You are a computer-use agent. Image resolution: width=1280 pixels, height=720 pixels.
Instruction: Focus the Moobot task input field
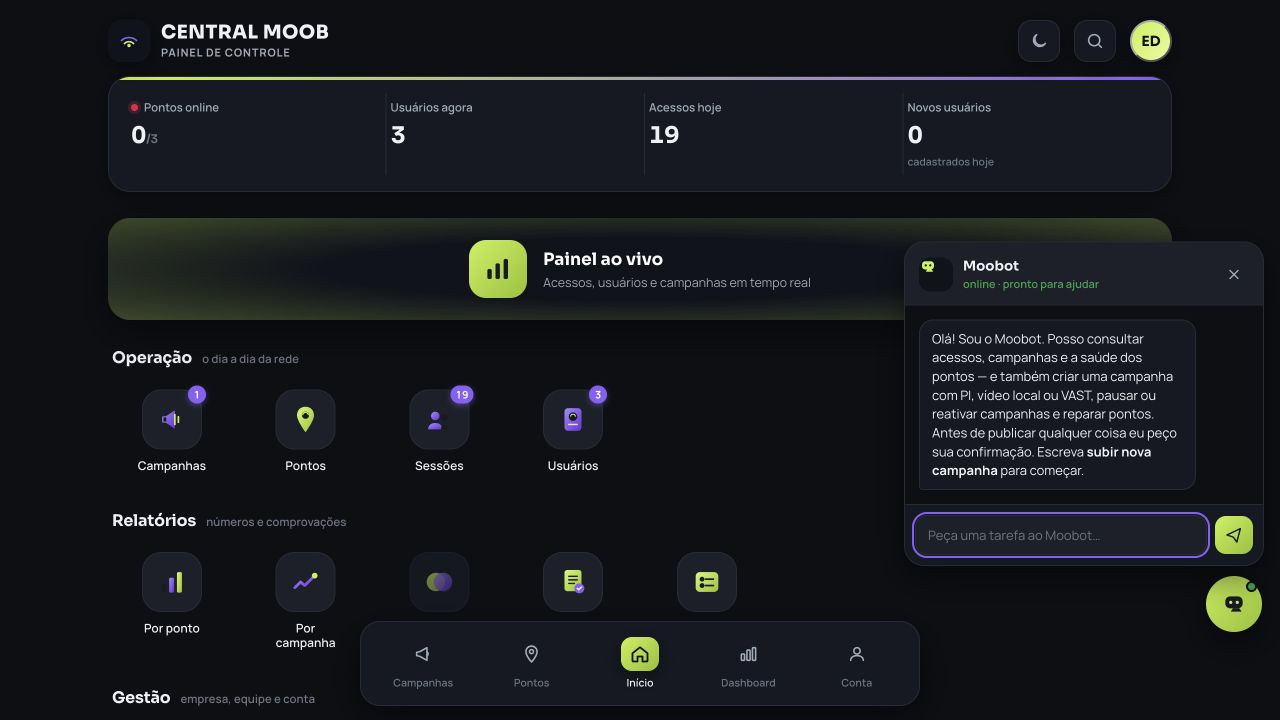click(x=1061, y=535)
